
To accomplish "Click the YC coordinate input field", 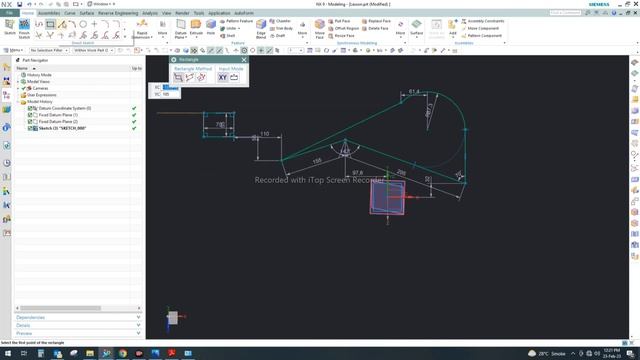I will click(x=170, y=94).
